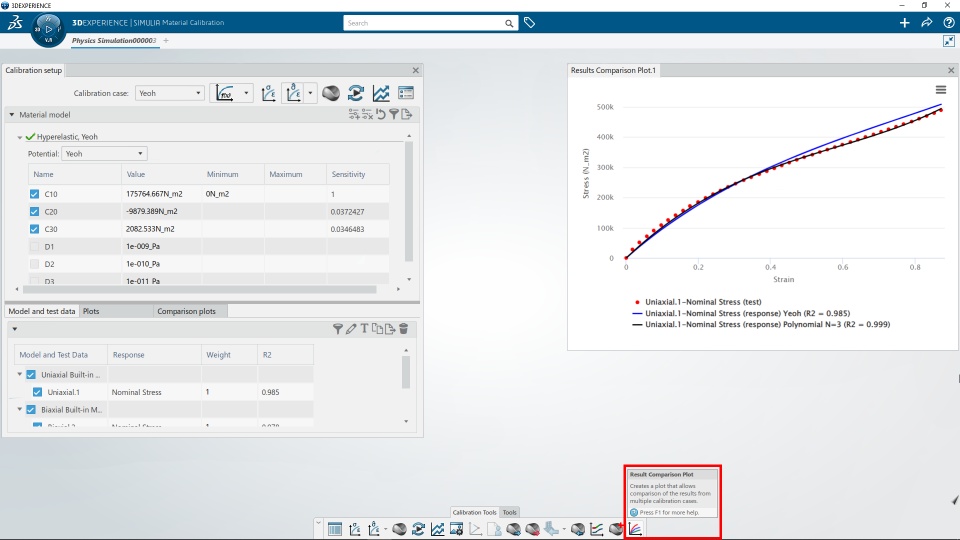Open the tags icon beside search
960x540 pixels.
[x=530, y=23]
